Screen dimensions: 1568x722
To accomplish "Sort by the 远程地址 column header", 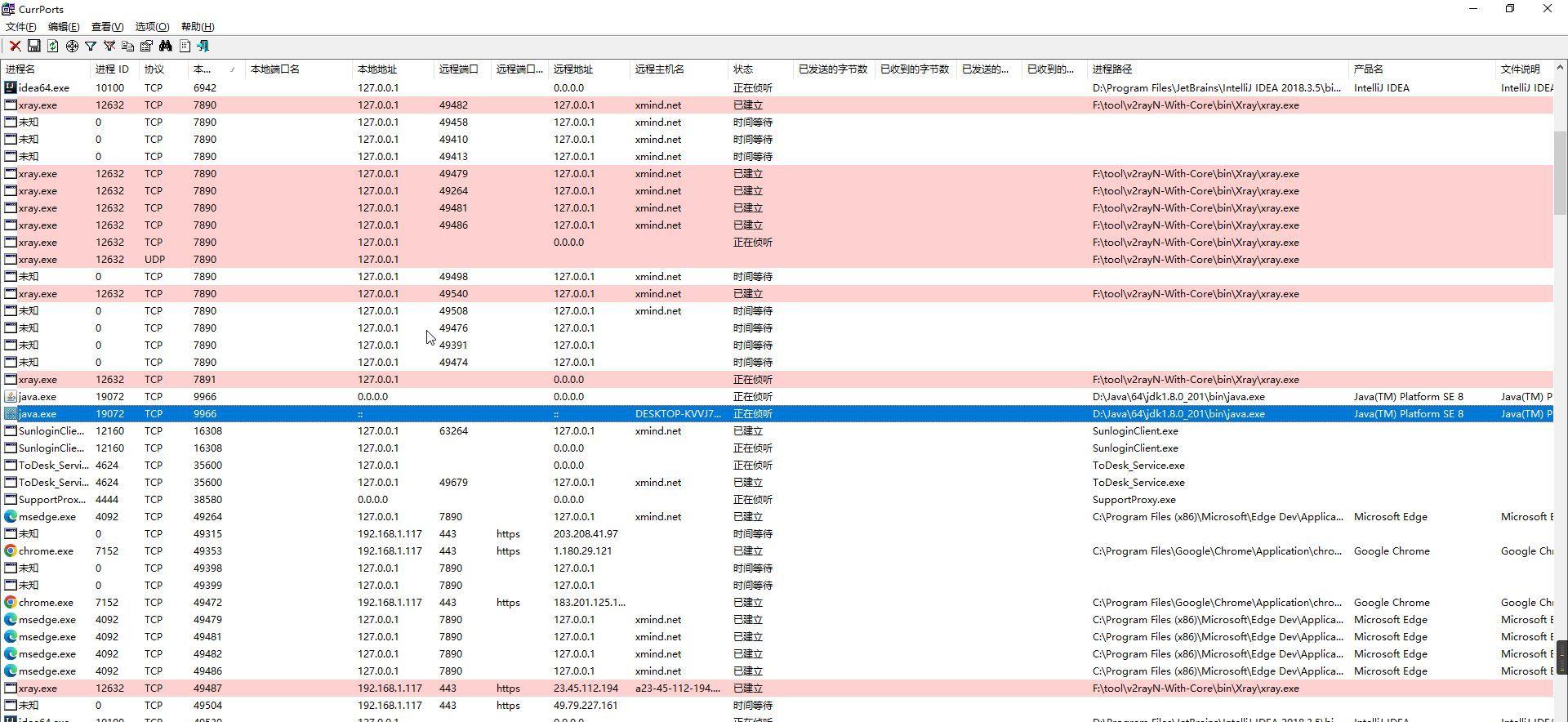I will (588, 69).
